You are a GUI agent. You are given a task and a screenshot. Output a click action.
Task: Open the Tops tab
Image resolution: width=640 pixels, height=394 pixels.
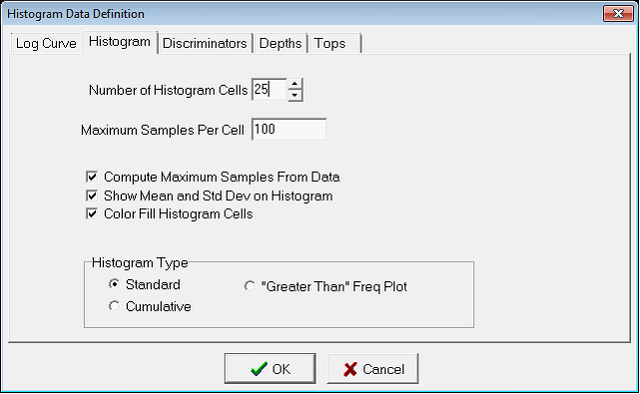(x=334, y=43)
